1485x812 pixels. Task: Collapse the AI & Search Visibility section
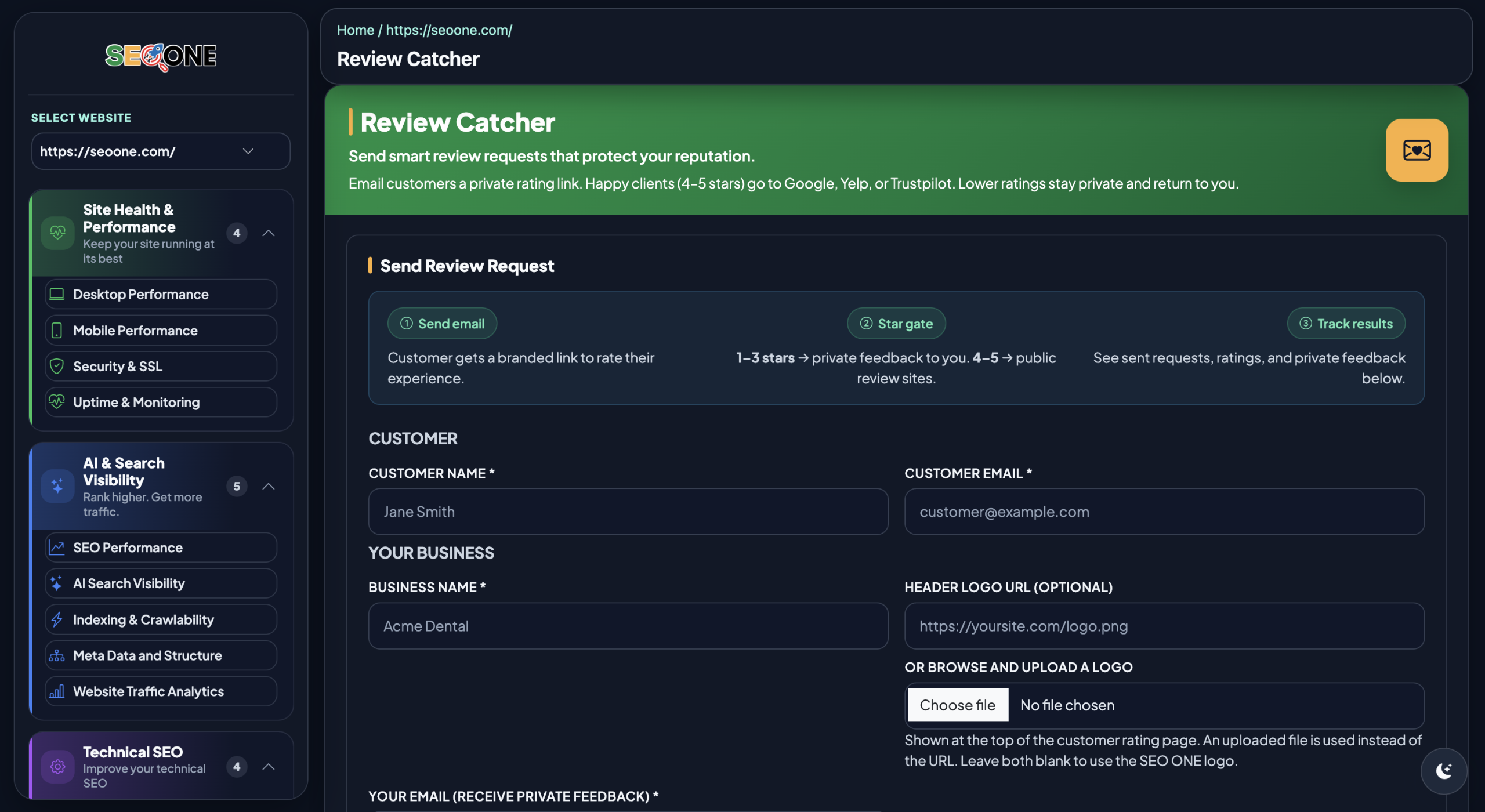click(x=268, y=486)
